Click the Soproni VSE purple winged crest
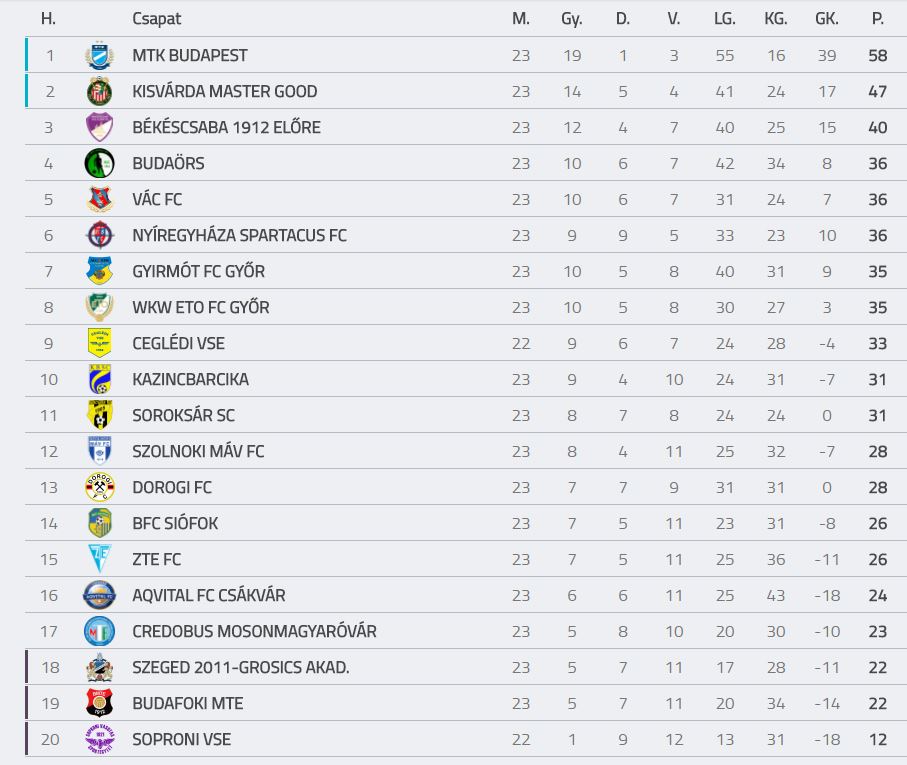Screen dimensions: 907x765 click(x=99, y=739)
